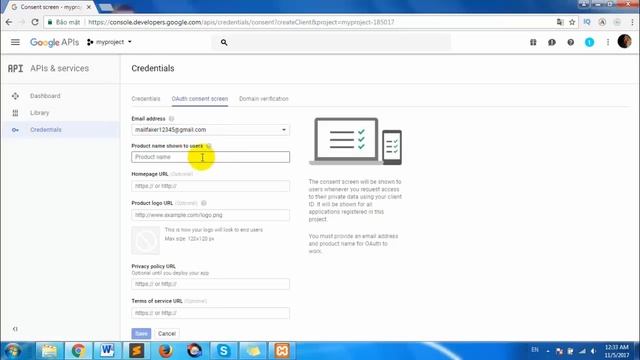The width and height of the screenshot is (640, 360).
Task: Click the Credentials key icon
Action: [x=15, y=130]
